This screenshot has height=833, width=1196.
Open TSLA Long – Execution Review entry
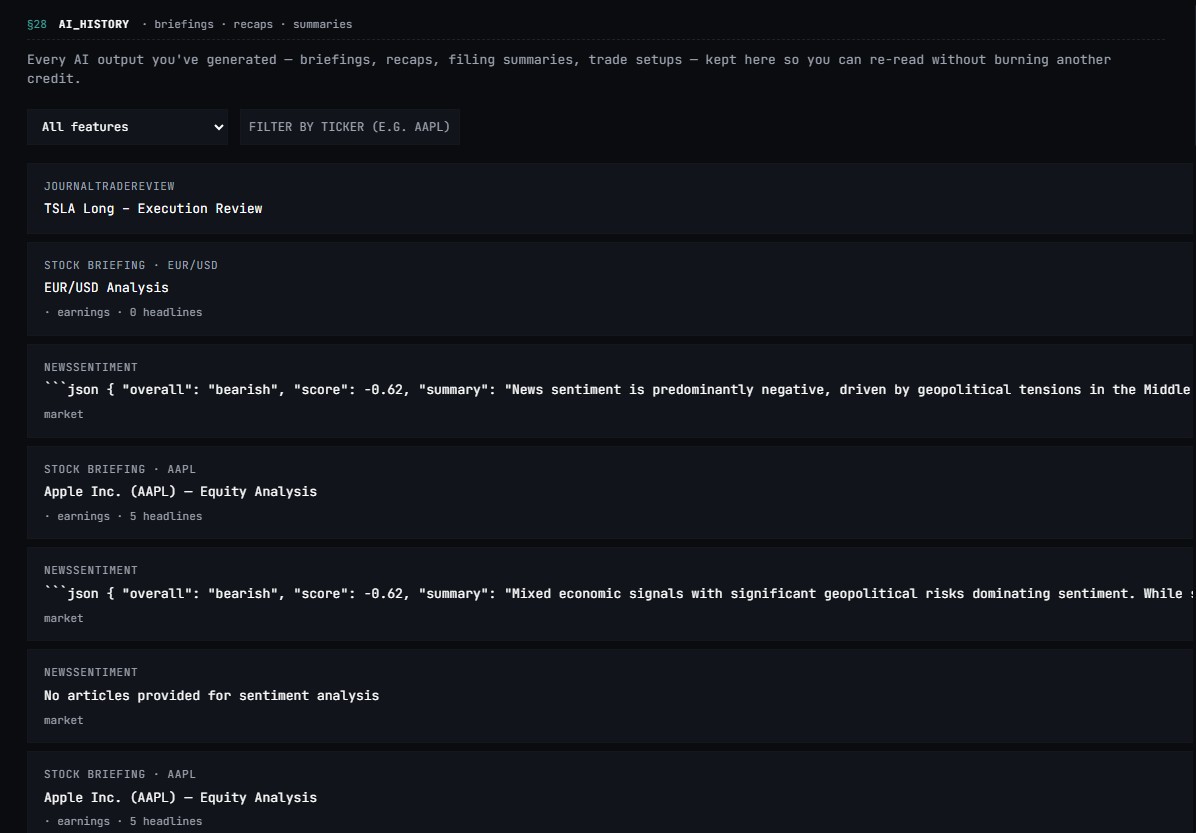[x=610, y=198]
